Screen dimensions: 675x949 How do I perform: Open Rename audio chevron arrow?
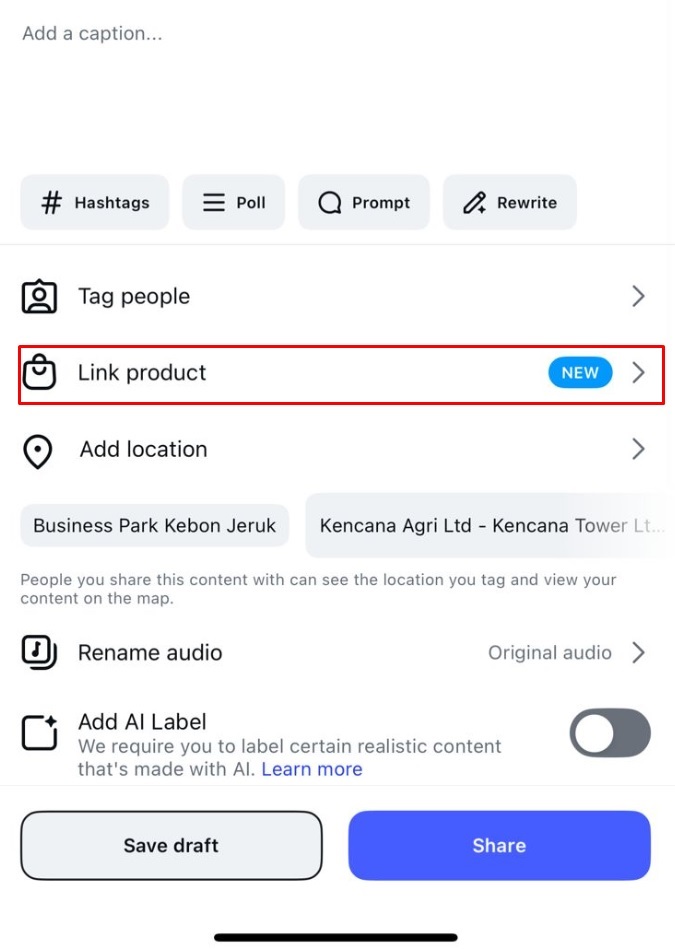pyautogui.click(x=638, y=653)
